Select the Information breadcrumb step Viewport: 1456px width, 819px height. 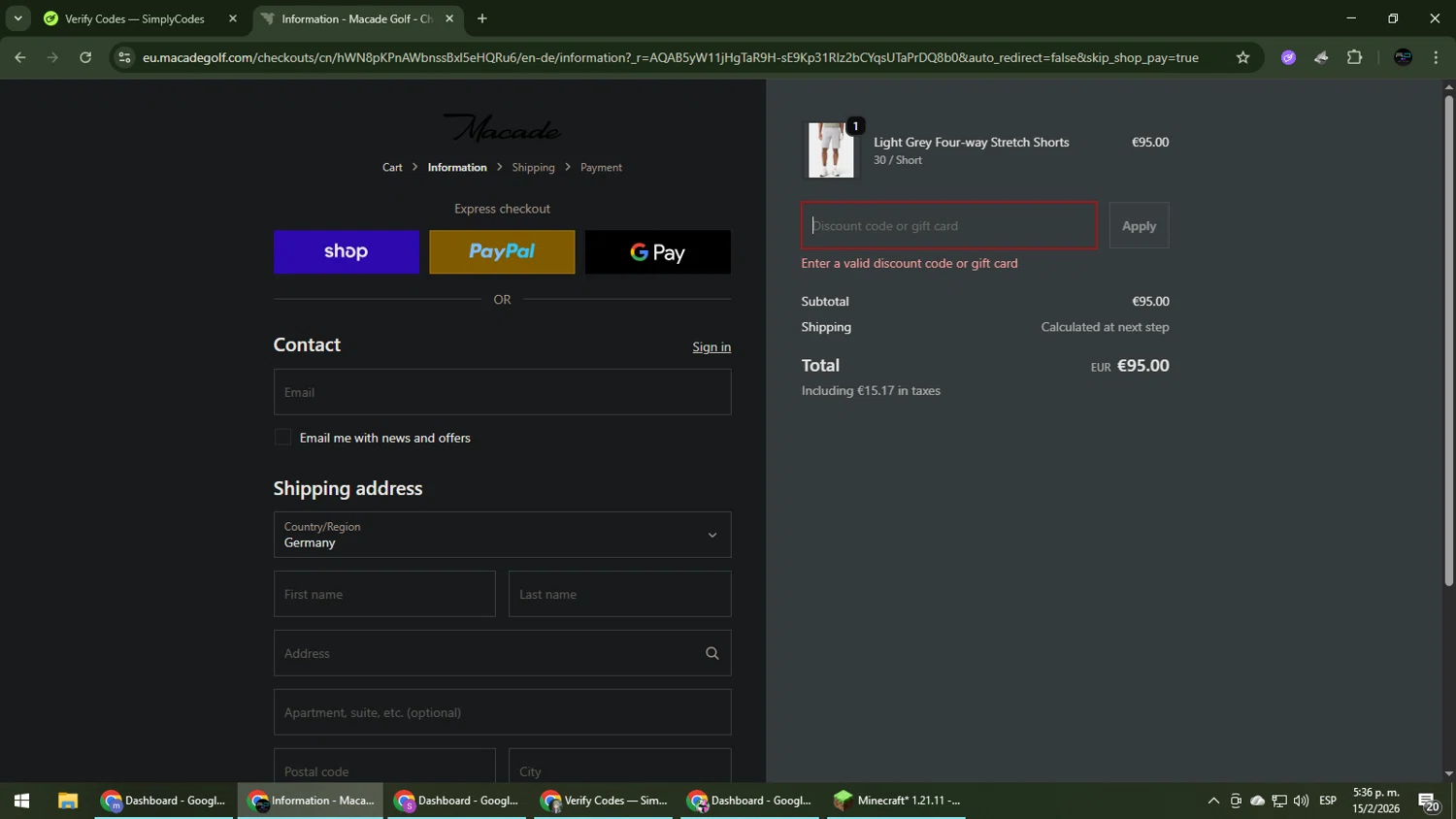tap(457, 167)
